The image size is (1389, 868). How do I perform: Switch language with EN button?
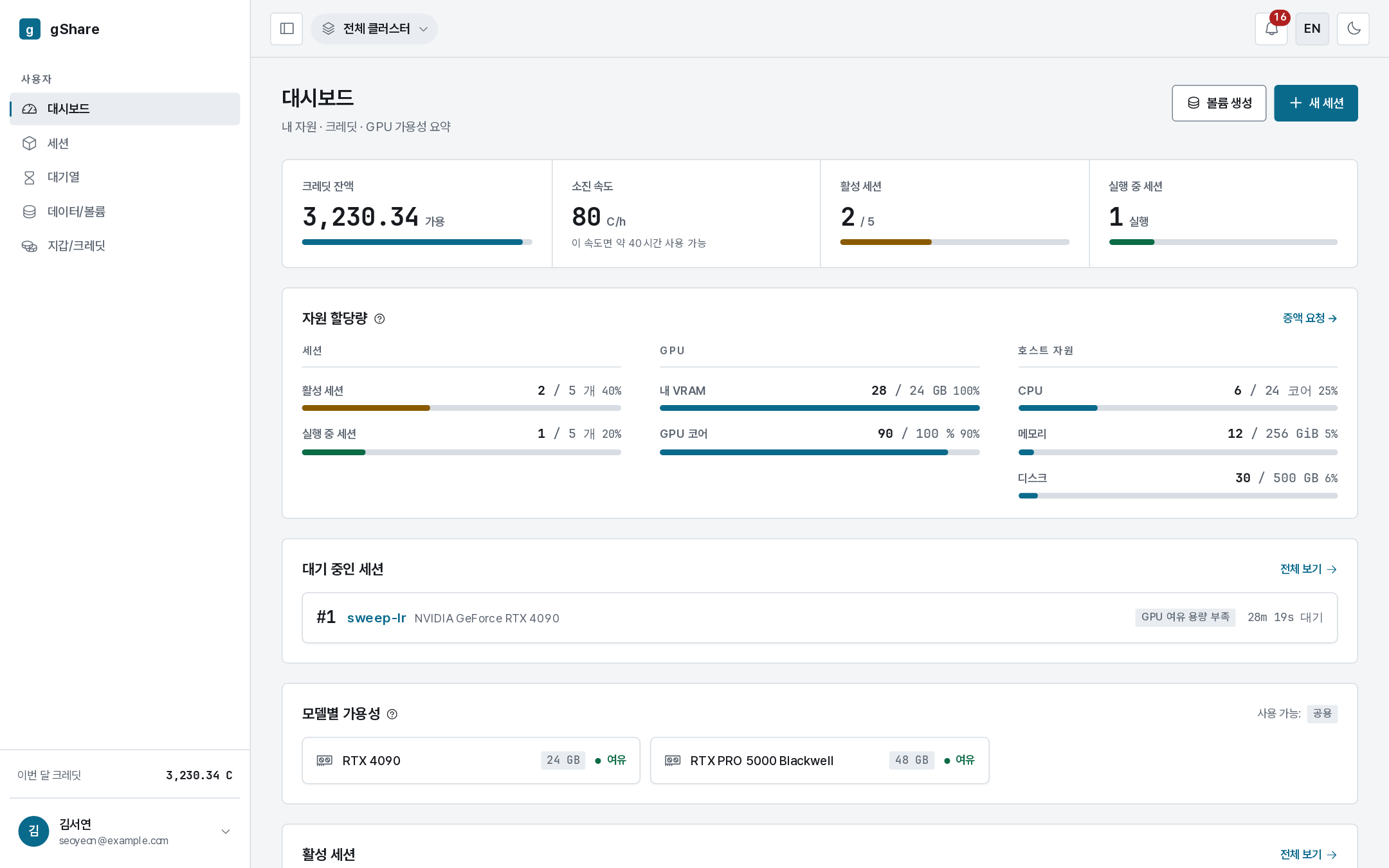point(1312,29)
